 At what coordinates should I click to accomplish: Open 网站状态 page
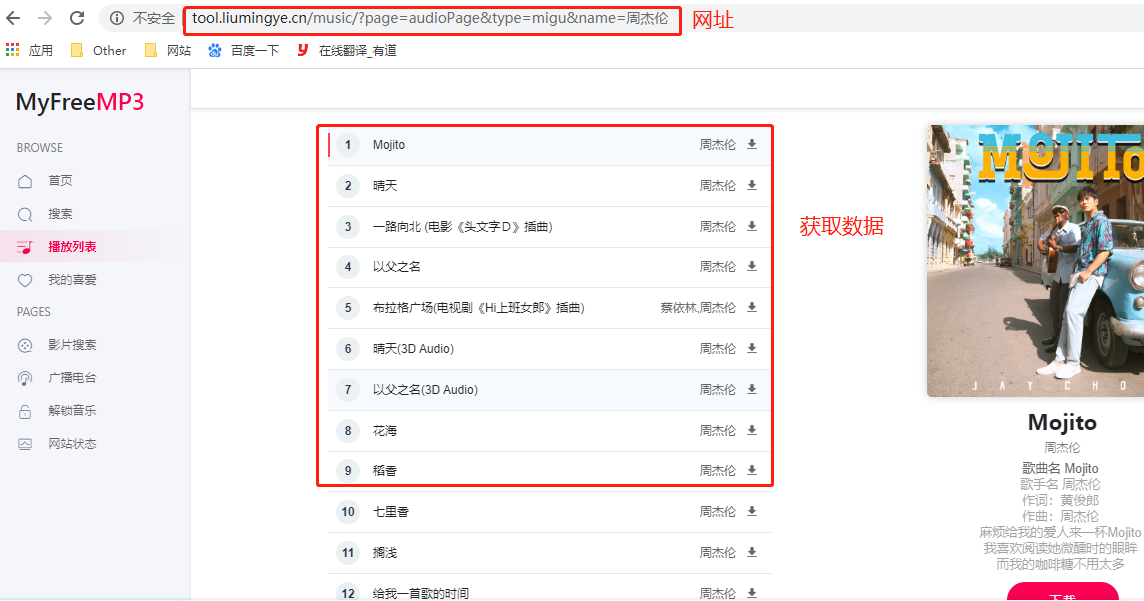click(72, 443)
